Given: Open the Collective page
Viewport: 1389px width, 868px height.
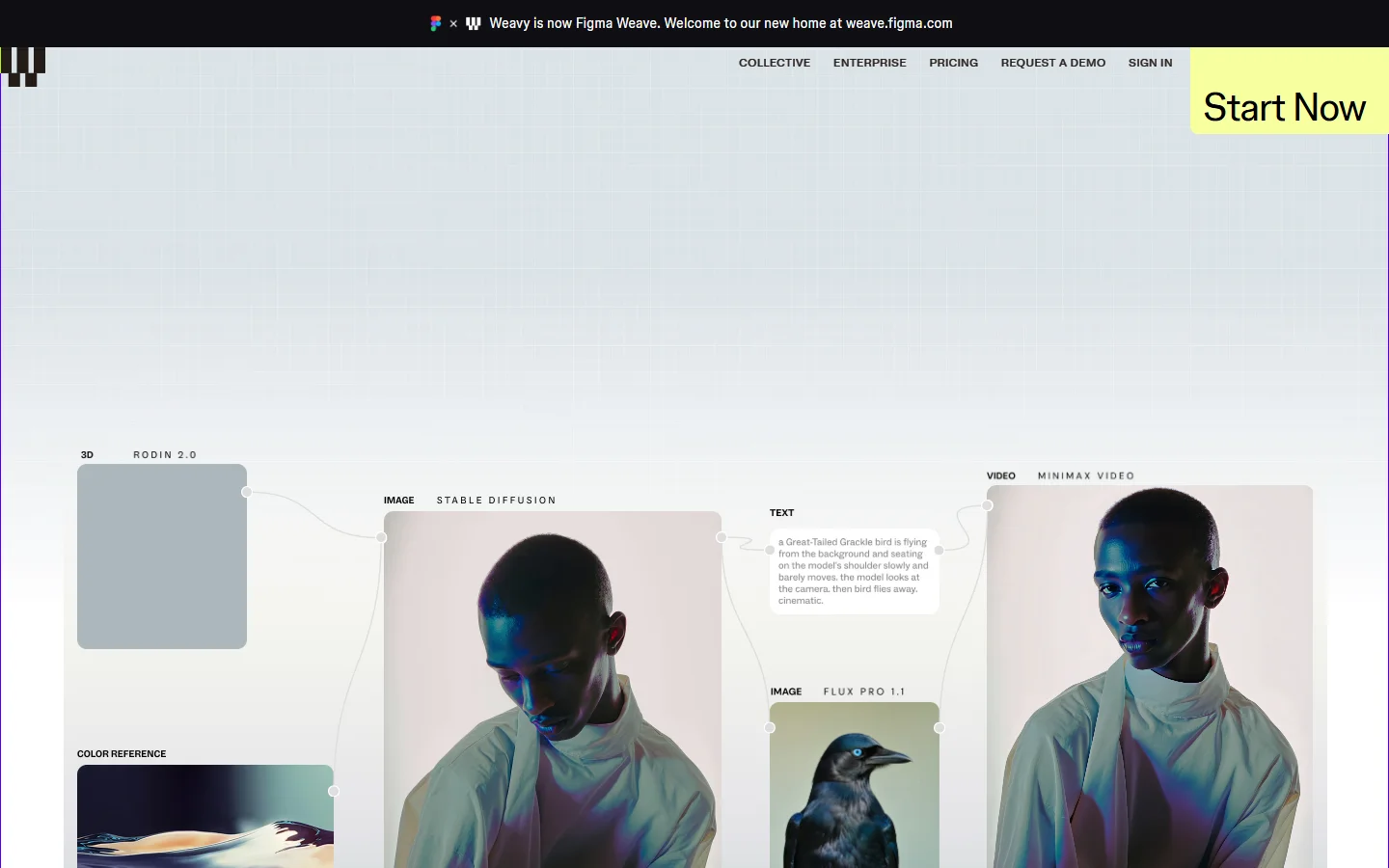Looking at the screenshot, I should pos(775,63).
